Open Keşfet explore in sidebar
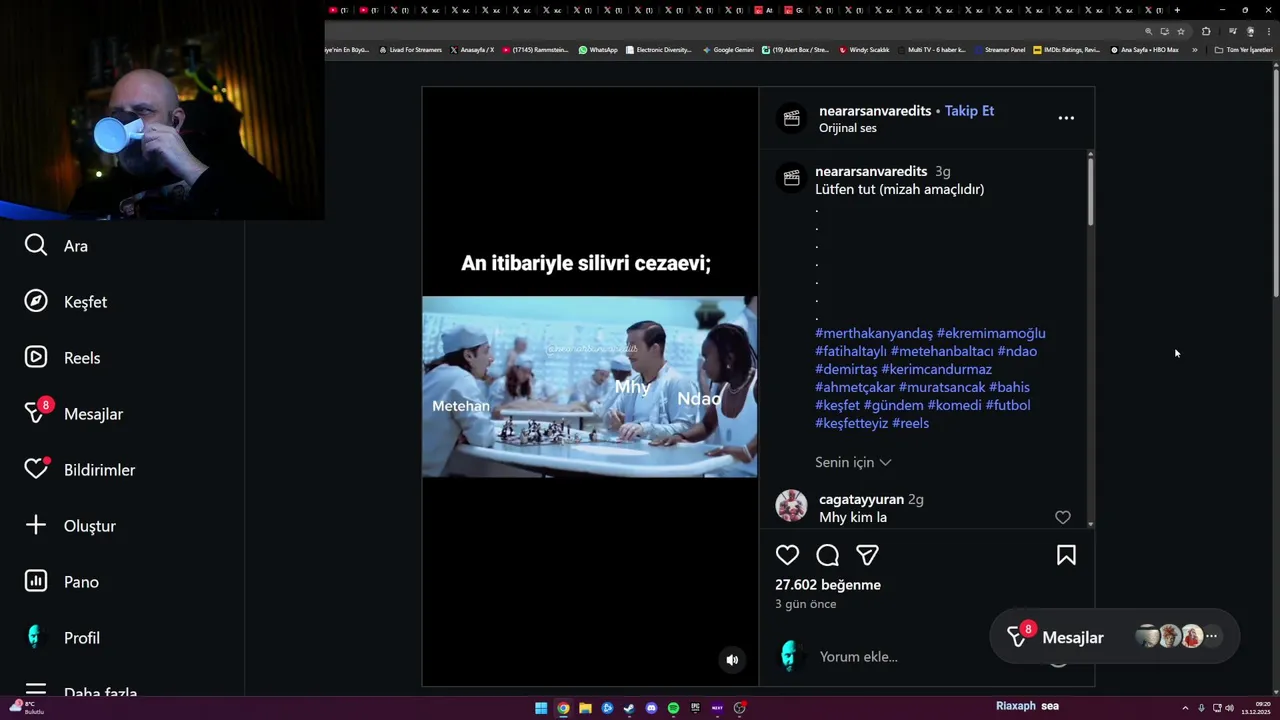 point(65,302)
